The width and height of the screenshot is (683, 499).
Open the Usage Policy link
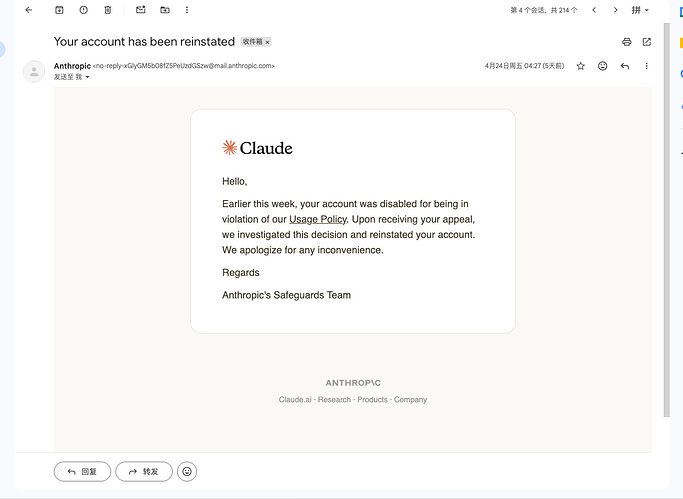pyautogui.click(x=318, y=219)
